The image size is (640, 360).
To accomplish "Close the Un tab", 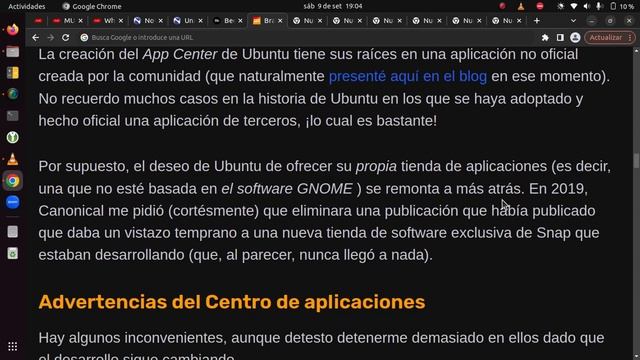I will point(200,20).
